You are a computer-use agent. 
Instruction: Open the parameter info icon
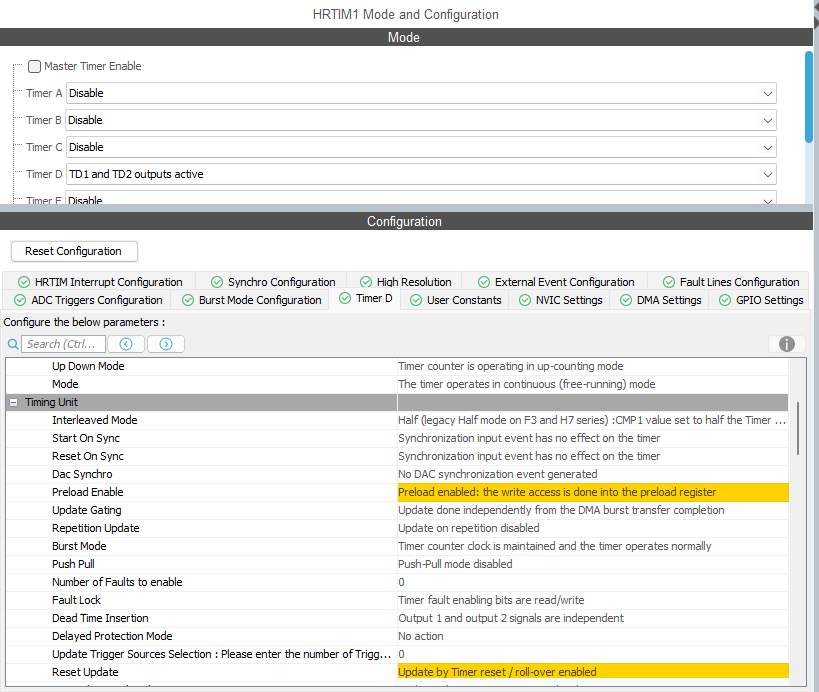[x=787, y=344]
